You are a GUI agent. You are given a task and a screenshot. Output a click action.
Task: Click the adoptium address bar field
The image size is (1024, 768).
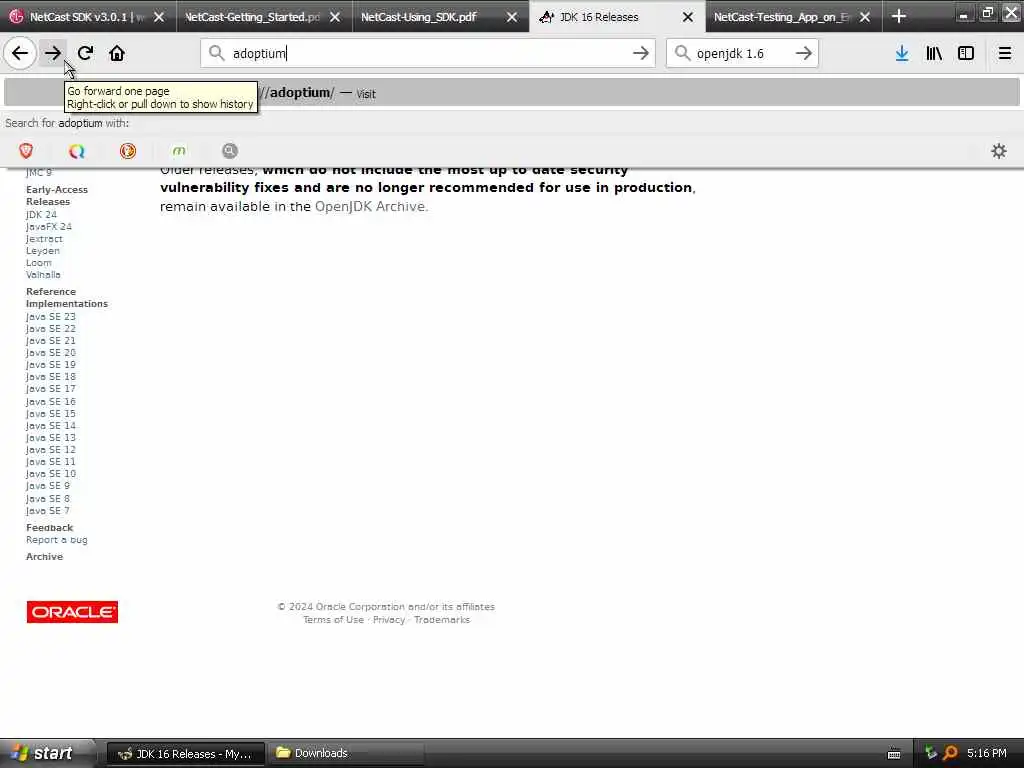428,53
